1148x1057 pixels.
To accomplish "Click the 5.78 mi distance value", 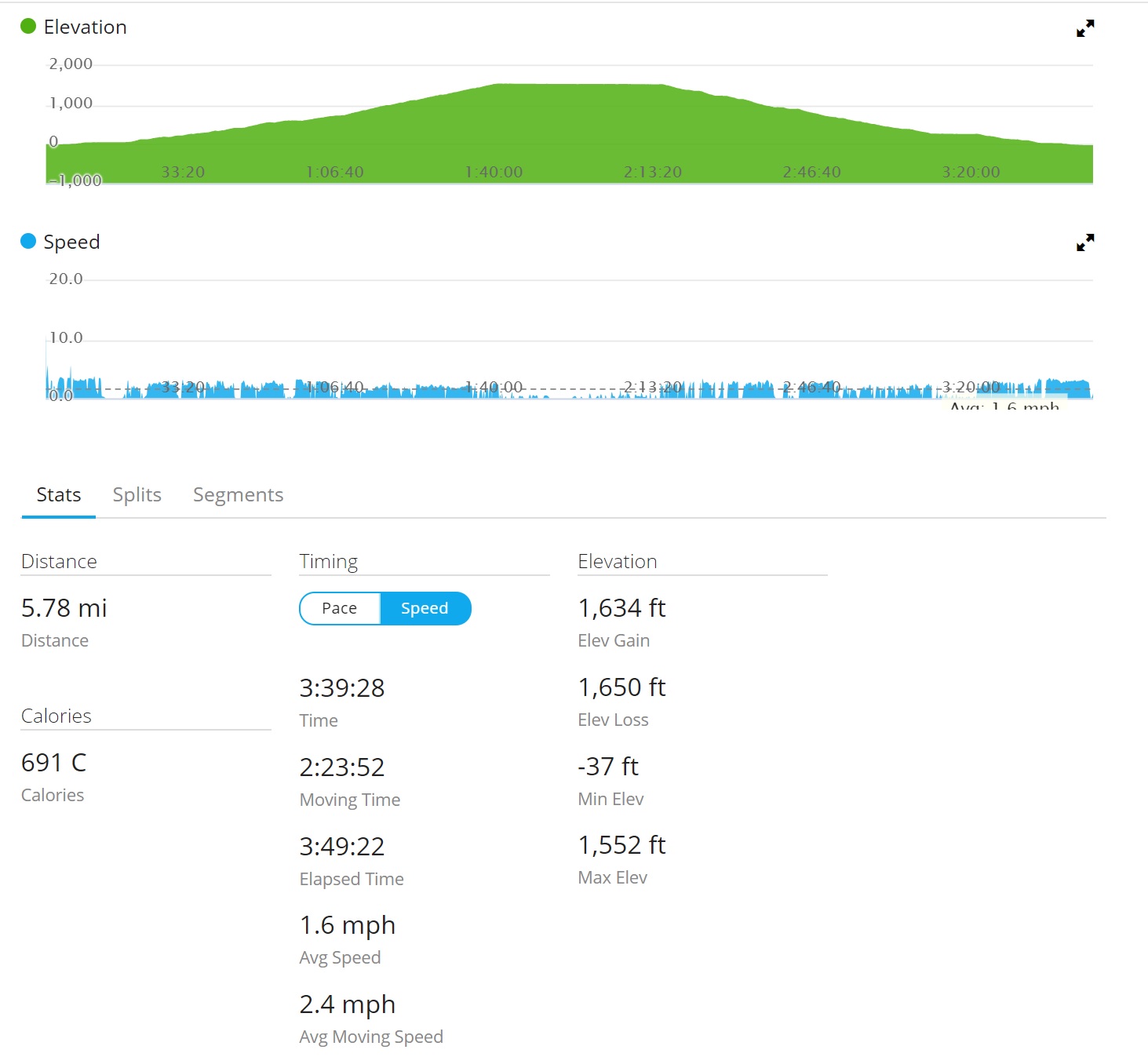I will tap(64, 608).
